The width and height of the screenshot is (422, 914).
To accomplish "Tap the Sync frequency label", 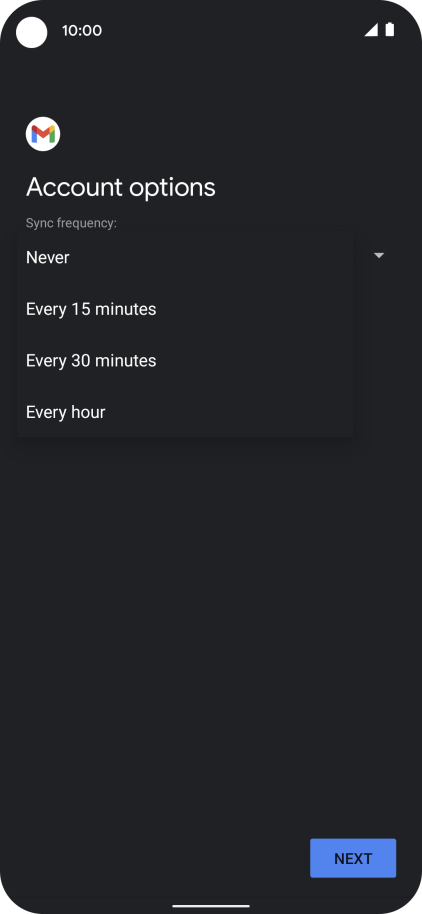I will coord(71,223).
